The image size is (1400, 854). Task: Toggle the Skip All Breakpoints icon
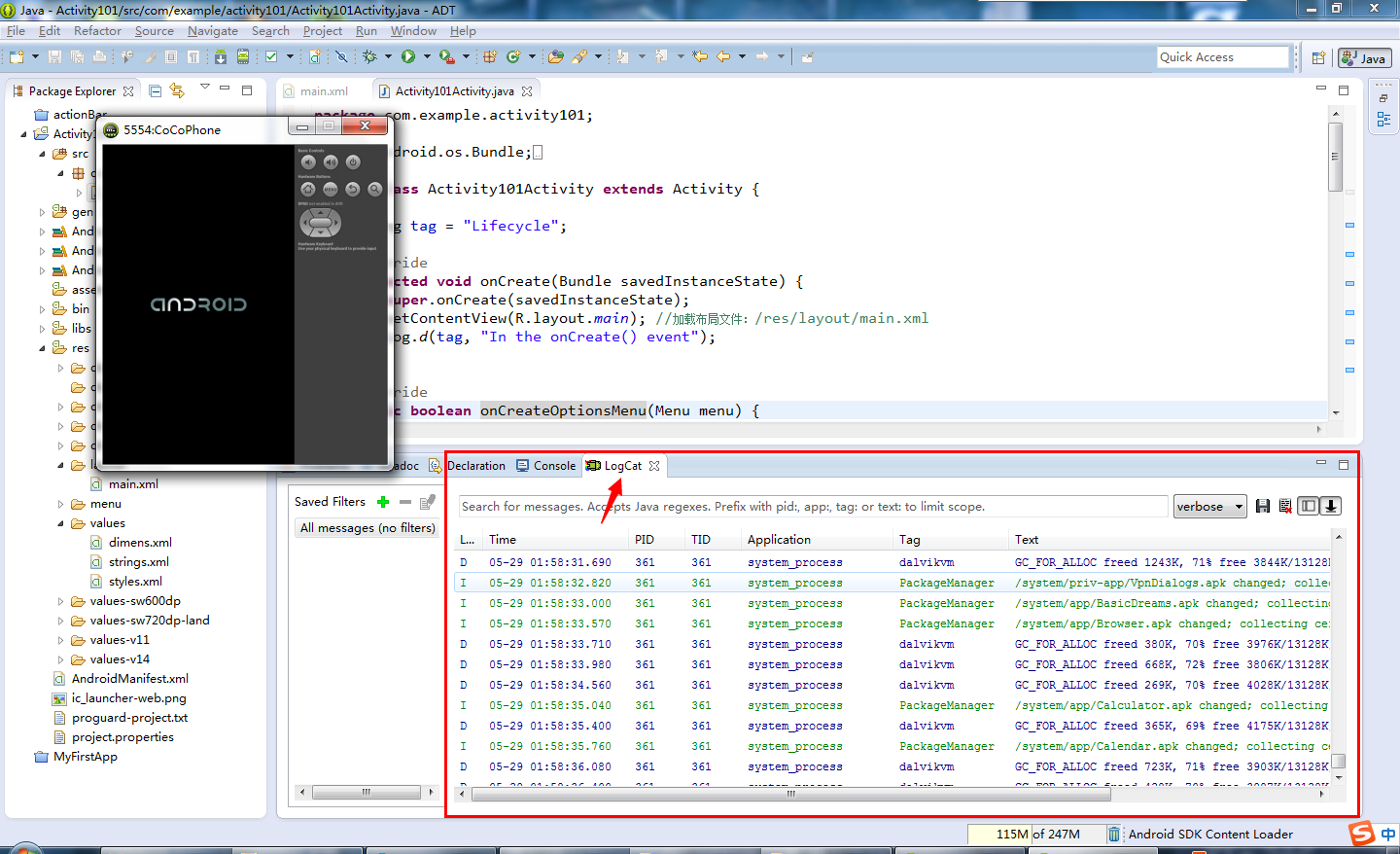[x=341, y=56]
